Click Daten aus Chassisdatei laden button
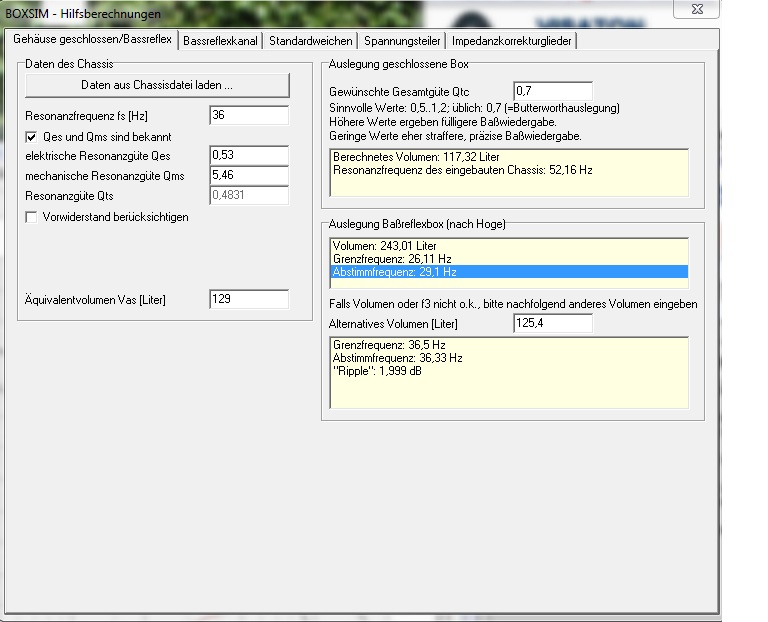768x622 pixels. [157, 85]
